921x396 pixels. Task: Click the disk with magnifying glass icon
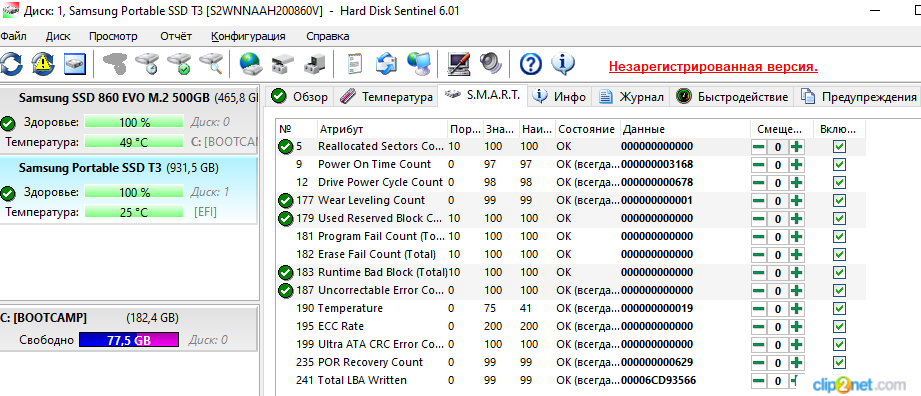coord(210,63)
